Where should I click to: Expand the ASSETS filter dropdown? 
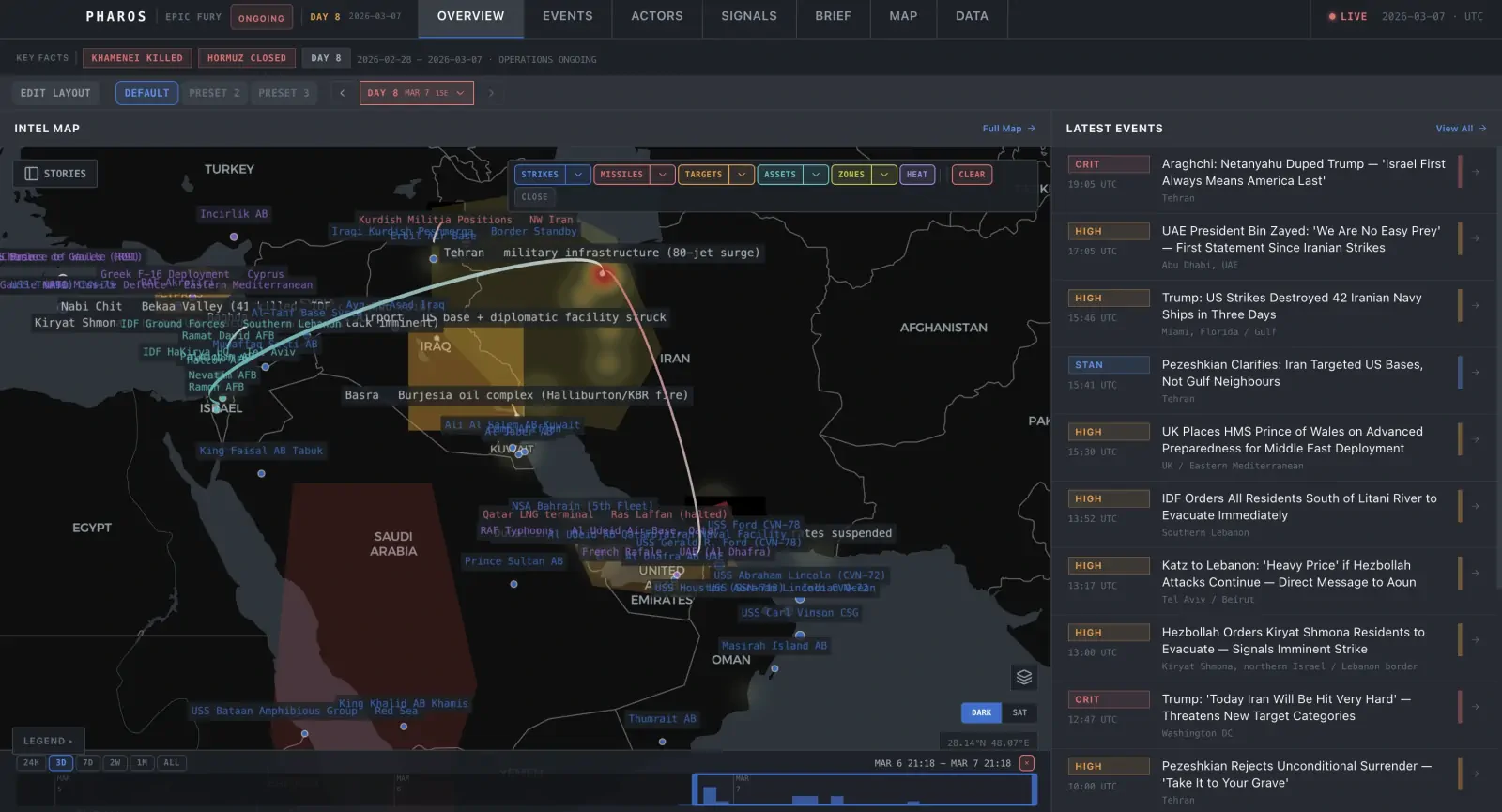[x=816, y=175]
